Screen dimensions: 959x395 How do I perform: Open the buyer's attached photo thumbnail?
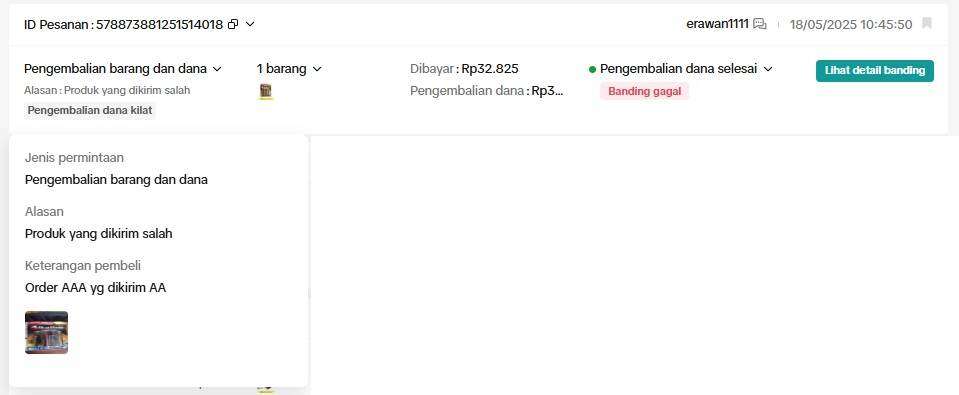coord(46,333)
